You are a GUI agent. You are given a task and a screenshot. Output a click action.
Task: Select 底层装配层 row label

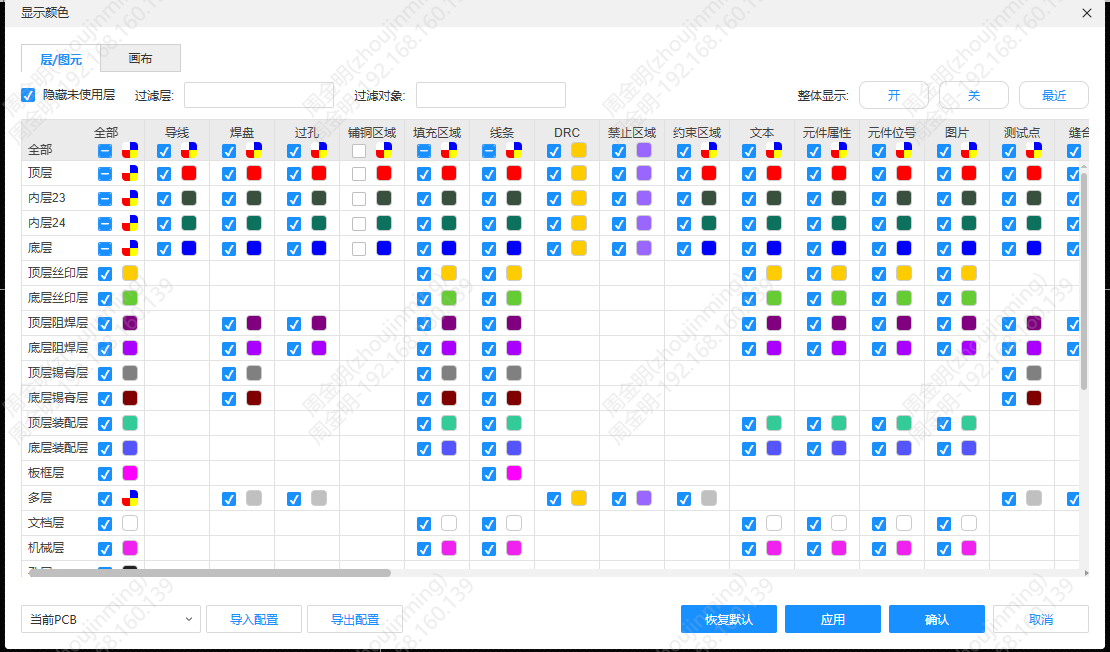coord(58,447)
